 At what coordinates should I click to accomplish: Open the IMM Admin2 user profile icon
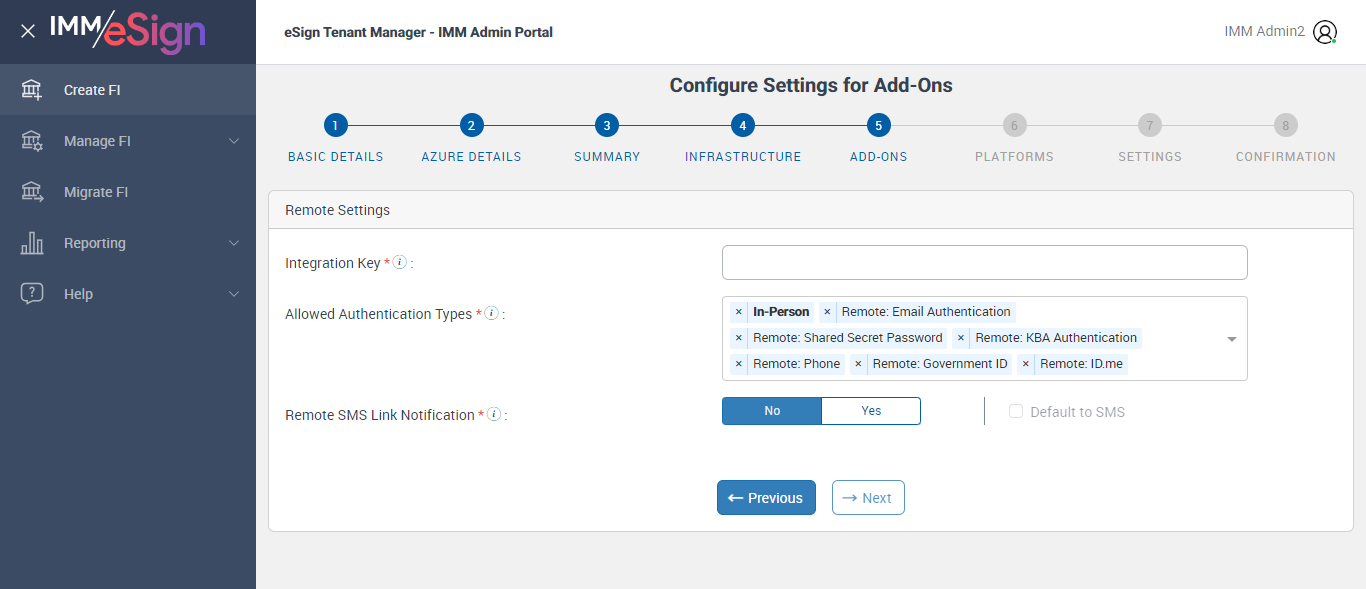[x=1325, y=32]
